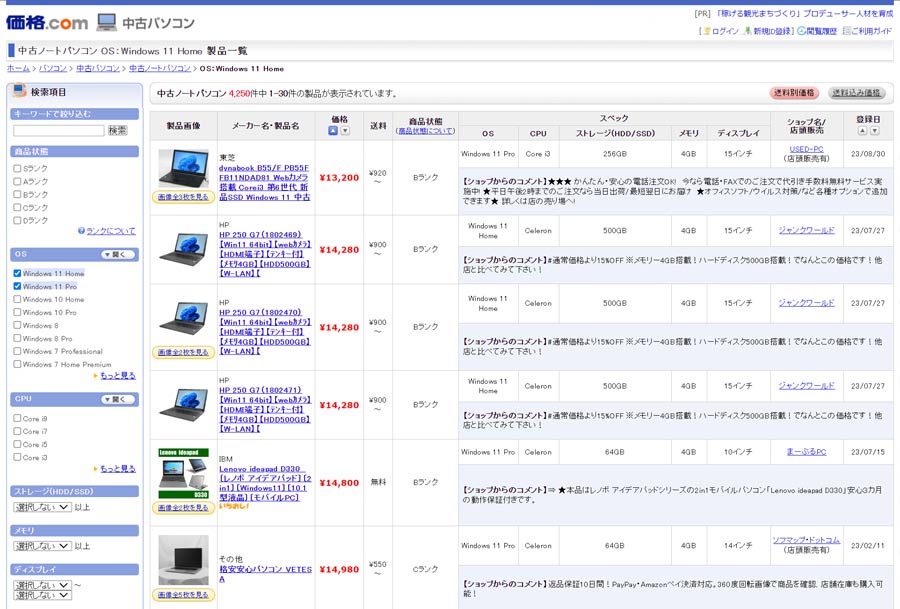Open the Lenovo ideapad D330 listing
900x609 pixels.
tap(265, 483)
